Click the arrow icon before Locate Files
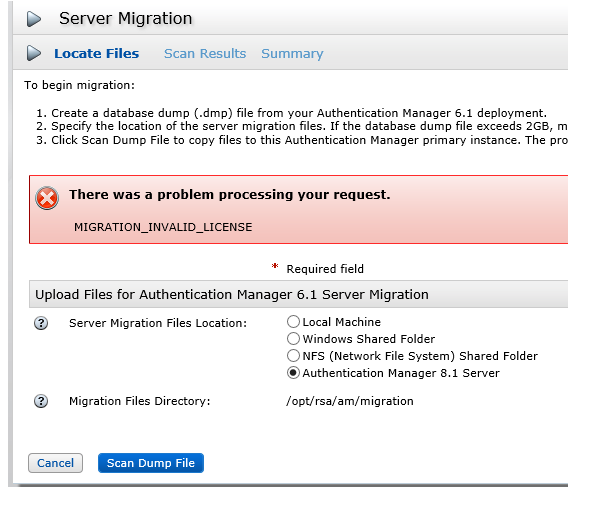606x508 pixels. pos(35,54)
